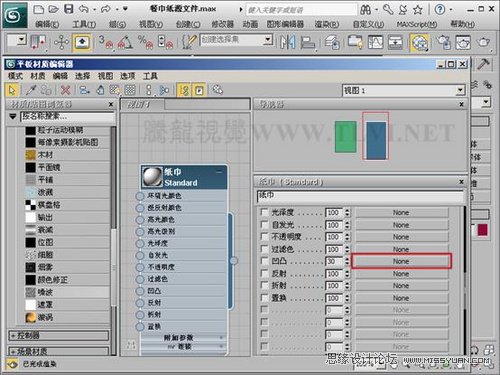The width and height of the screenshot is (500, 375).
Task: Click the None button for 置换 map
Action: click(401, 298)
